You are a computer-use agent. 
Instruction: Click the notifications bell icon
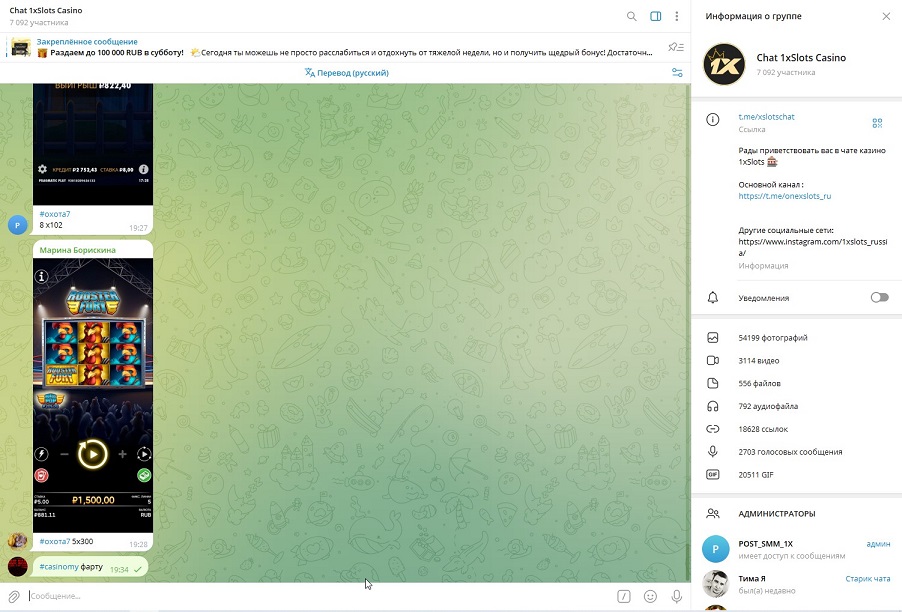click(713, 297)
